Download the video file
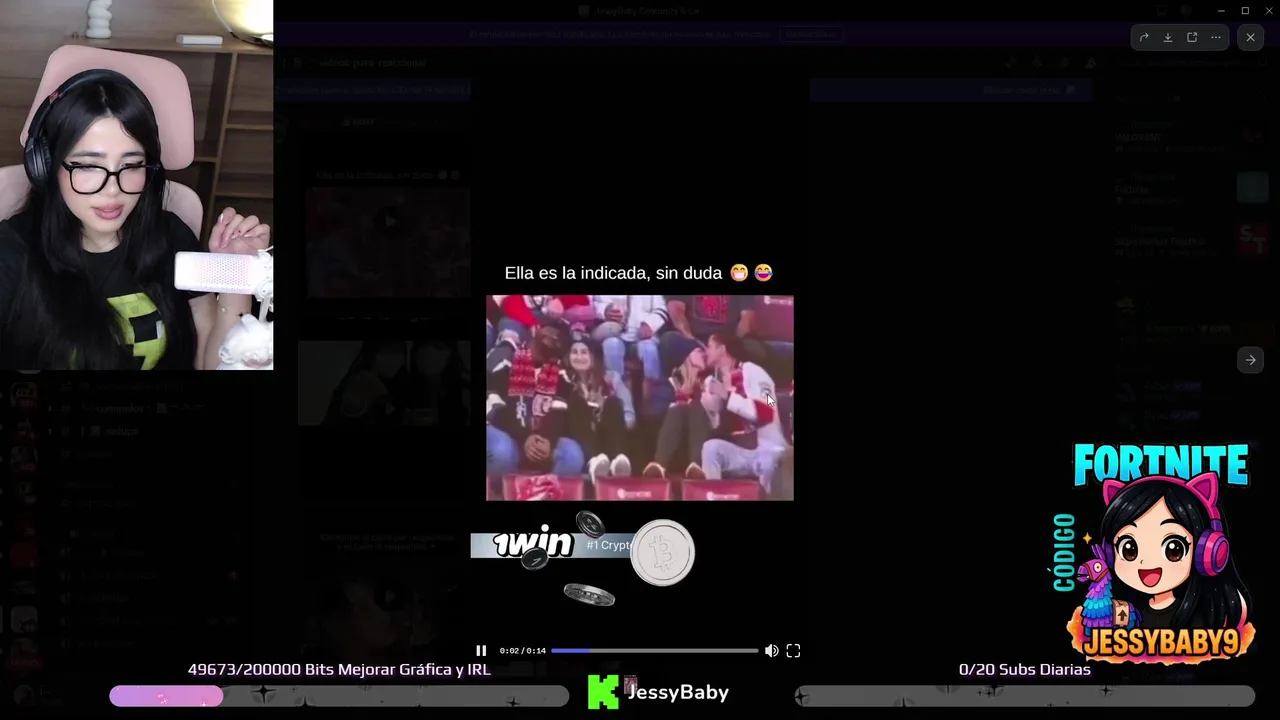This screenshot has width=1280, height=720. (1168, 37)
